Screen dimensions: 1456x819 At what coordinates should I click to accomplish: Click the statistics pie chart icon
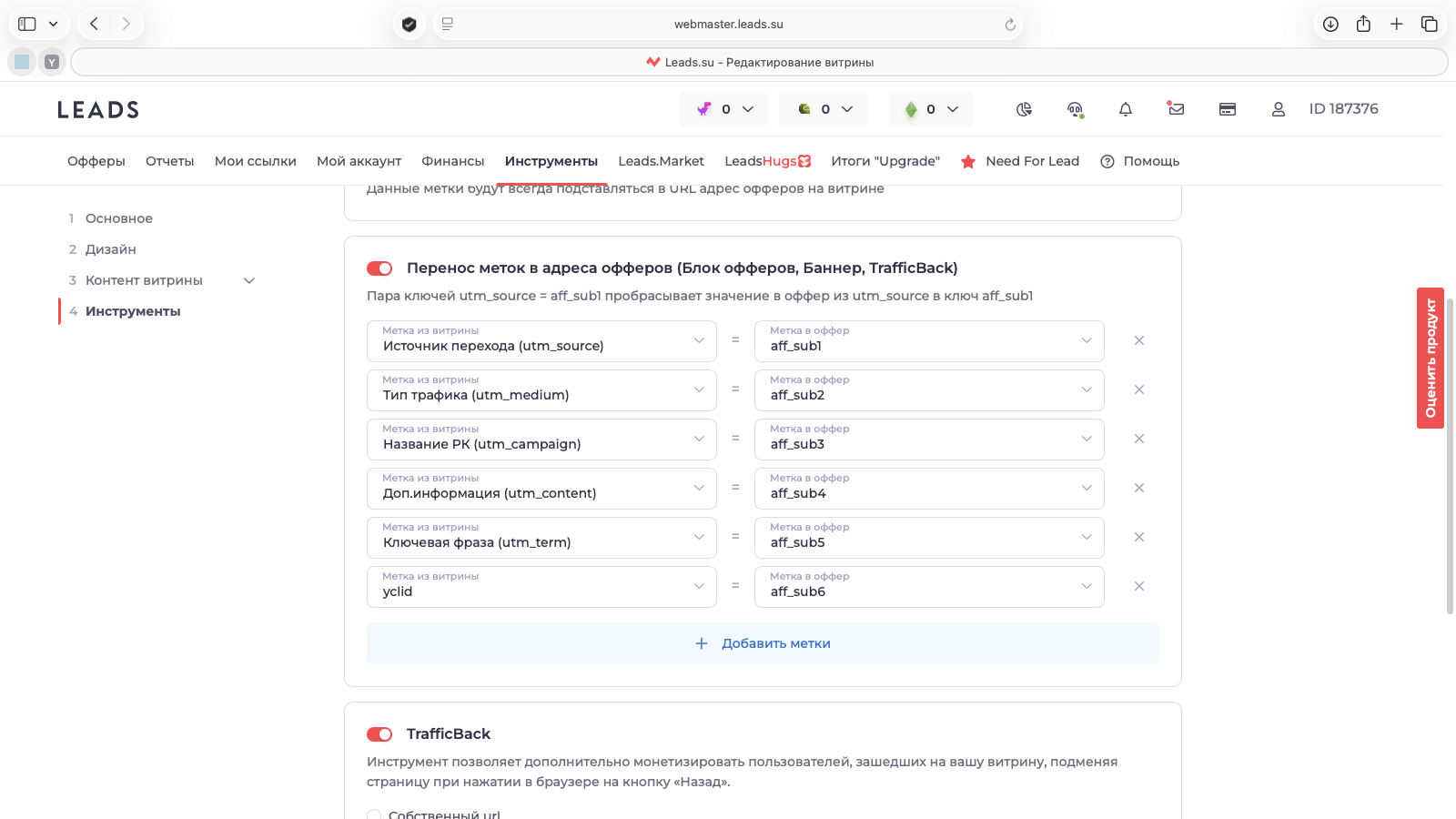tap(1024, 109)
